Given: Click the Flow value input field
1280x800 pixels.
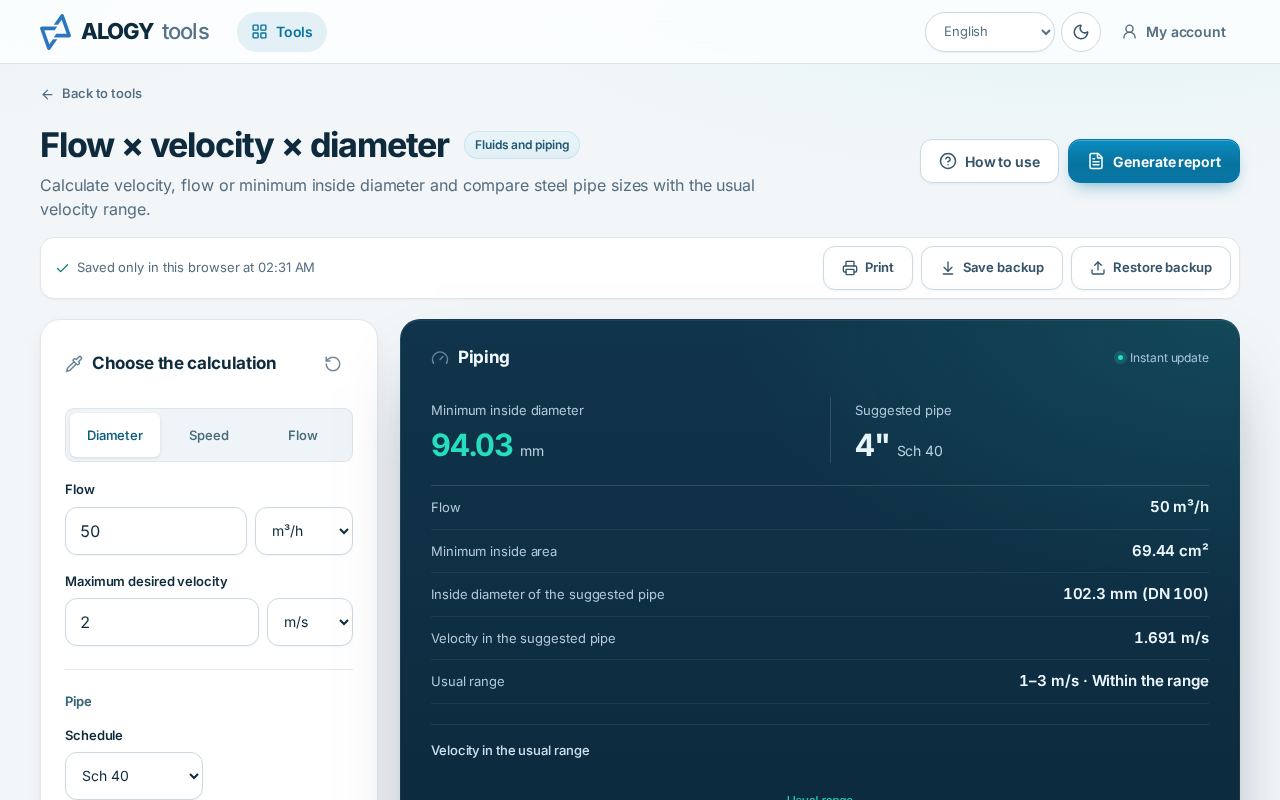Looking at the screenshot, I should pos(156,531).
